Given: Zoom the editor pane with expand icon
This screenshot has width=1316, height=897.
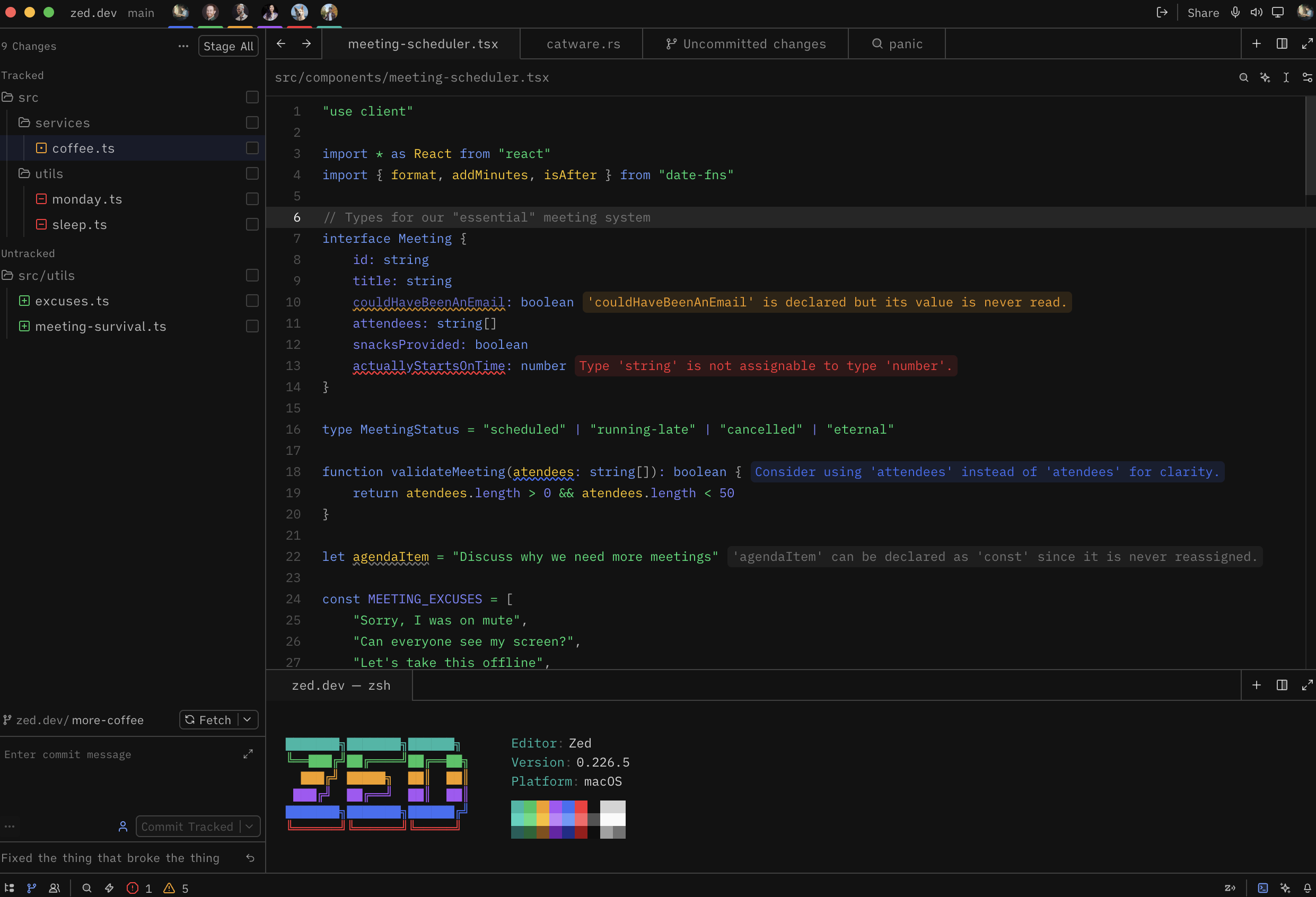Looking at the screenshot, I should coord(1307,43).
